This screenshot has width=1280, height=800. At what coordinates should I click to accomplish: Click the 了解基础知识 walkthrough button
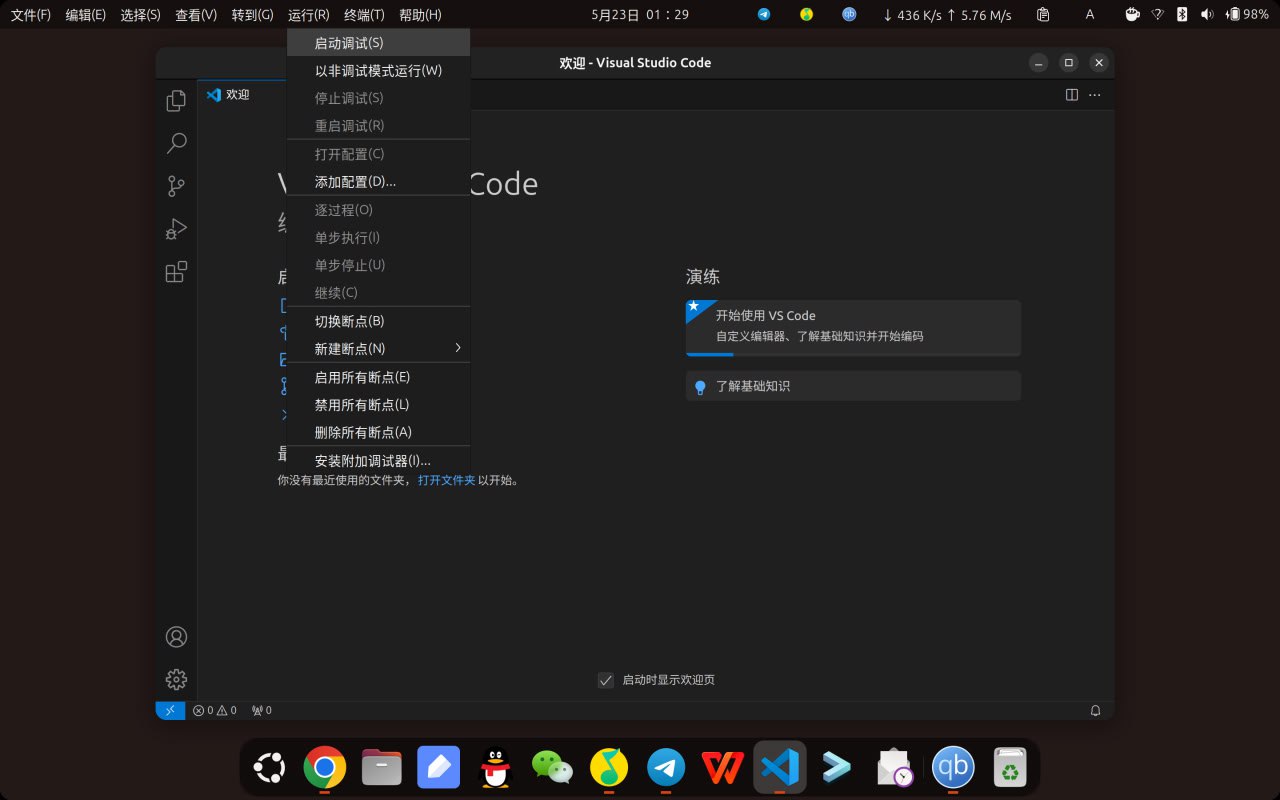pyautogui.click(x=852, y=386)
